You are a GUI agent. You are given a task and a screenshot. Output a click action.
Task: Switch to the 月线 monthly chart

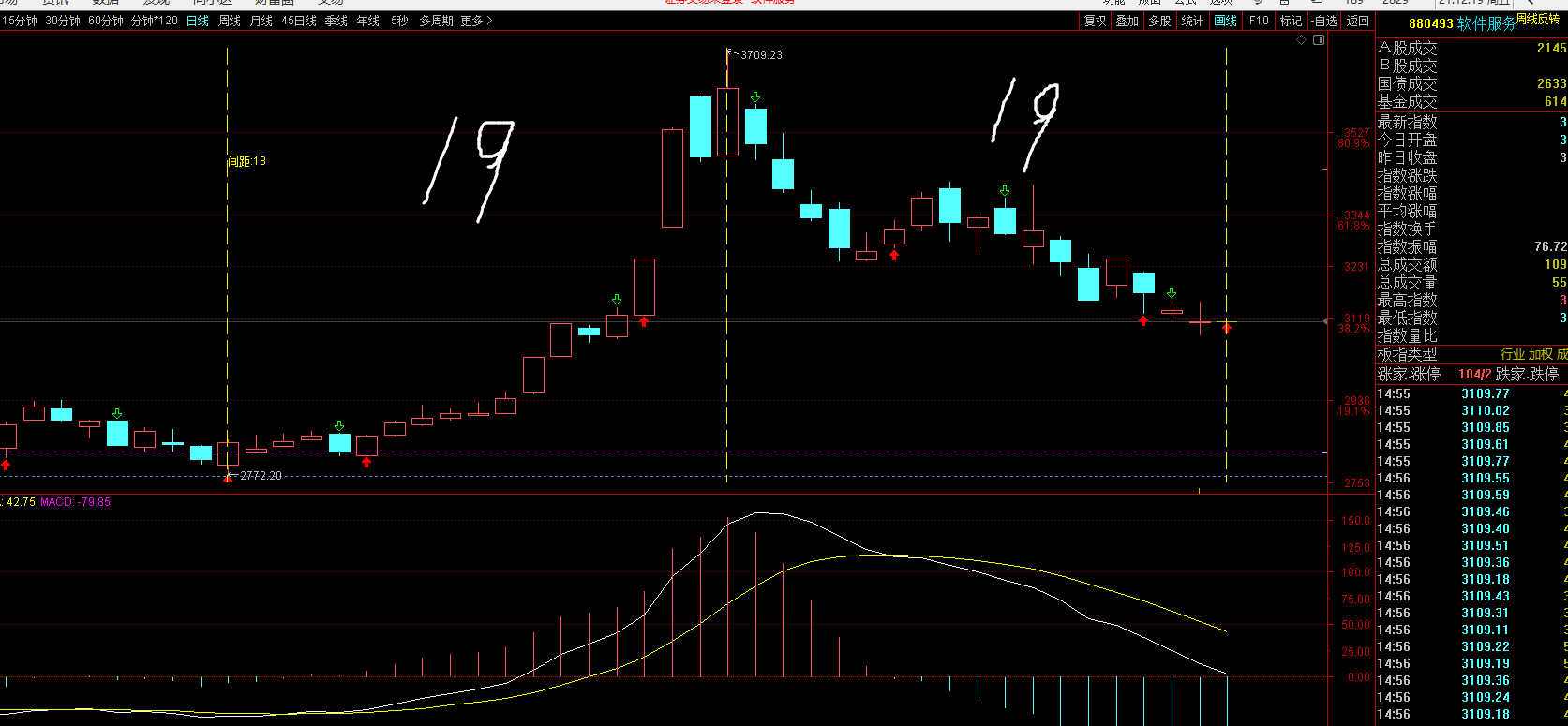pos(261,21)
